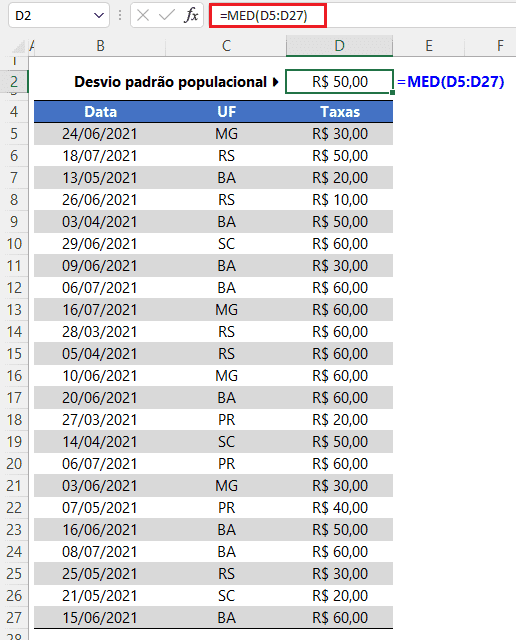Select date cell 21/05/2021
The image size is (516, 640).
pos(100,596)
